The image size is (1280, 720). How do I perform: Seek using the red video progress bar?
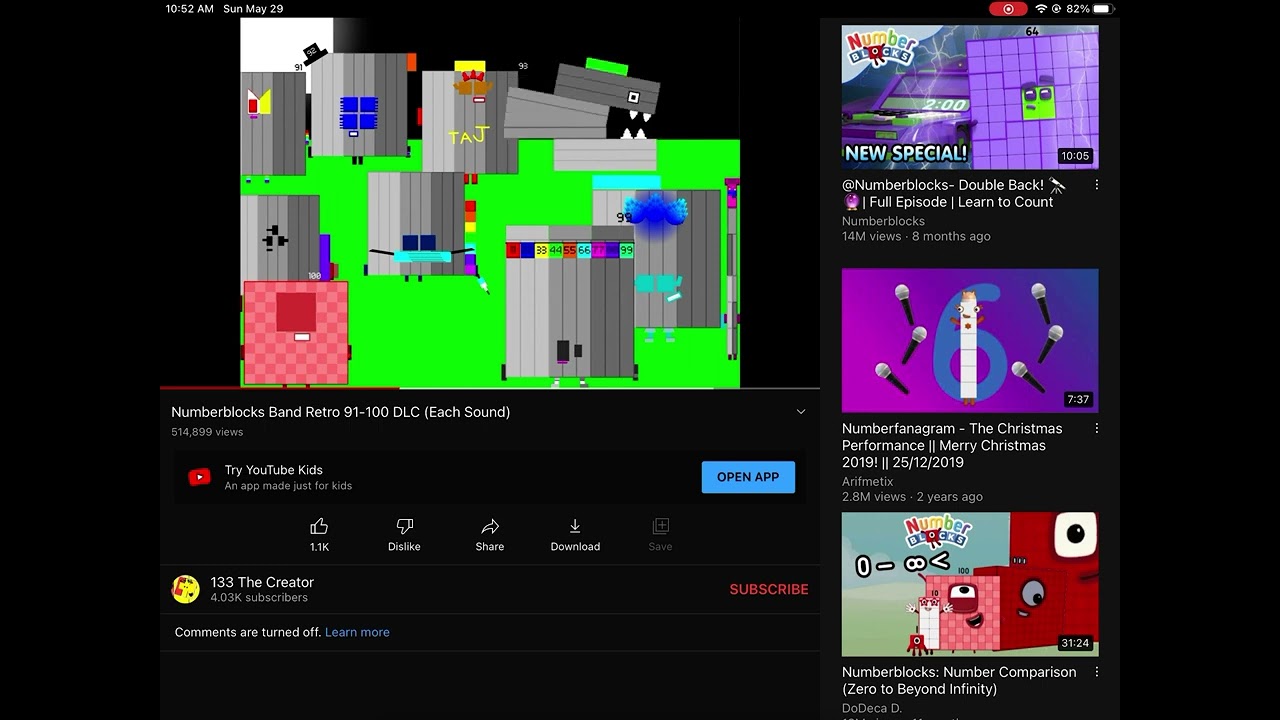click(x=490, y=388)
